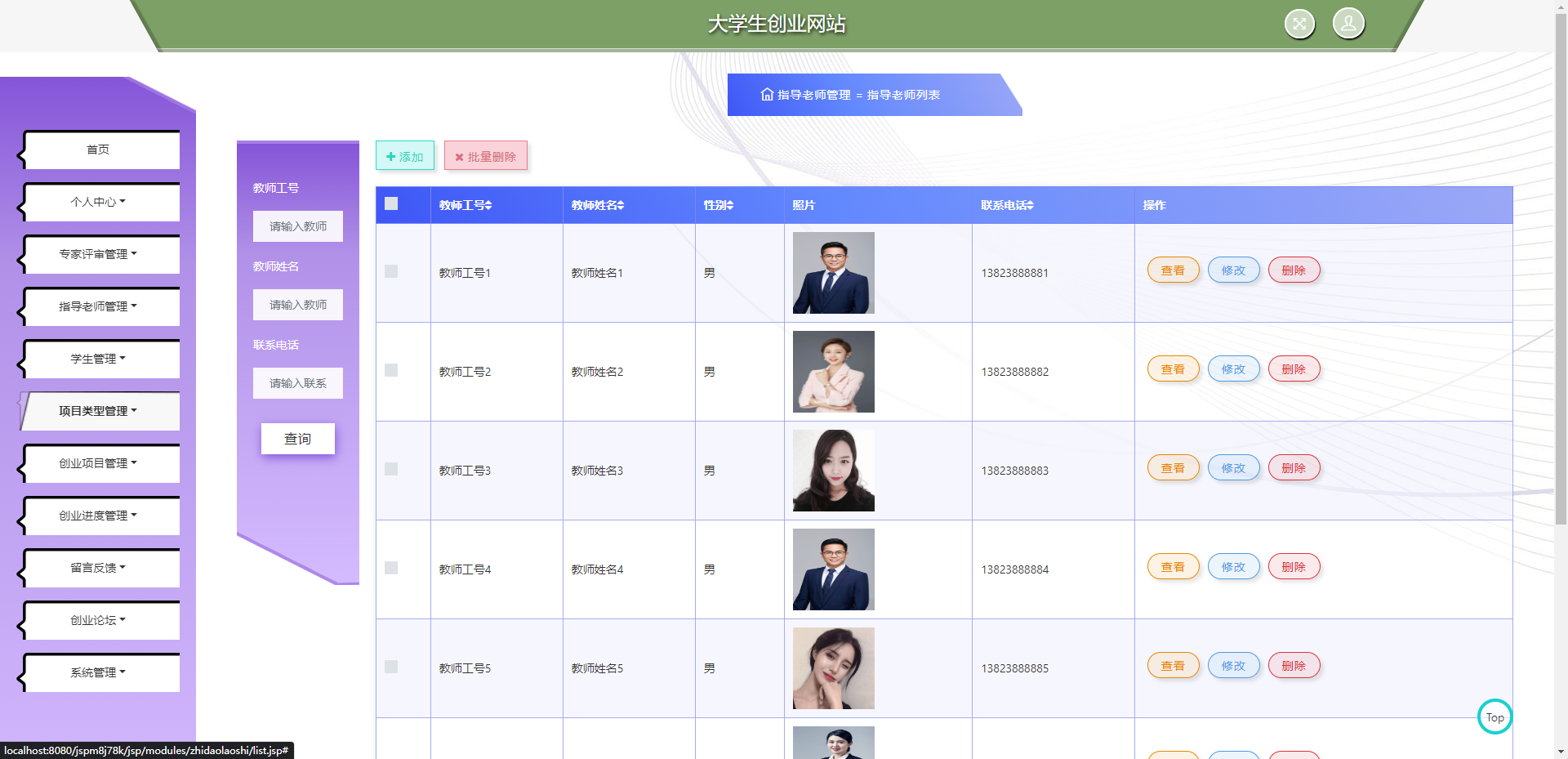Click the 添加 button to add teacher

(x=405, y=156)
